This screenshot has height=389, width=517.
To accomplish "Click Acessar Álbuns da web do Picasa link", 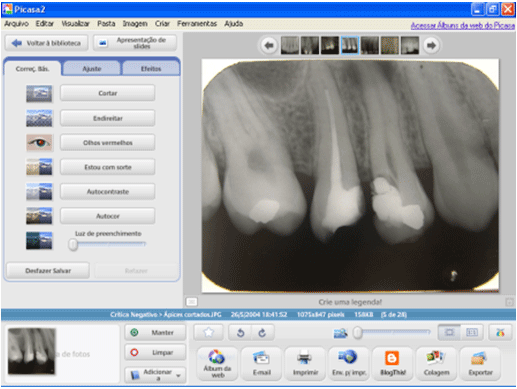I will [x=463, y=26].
